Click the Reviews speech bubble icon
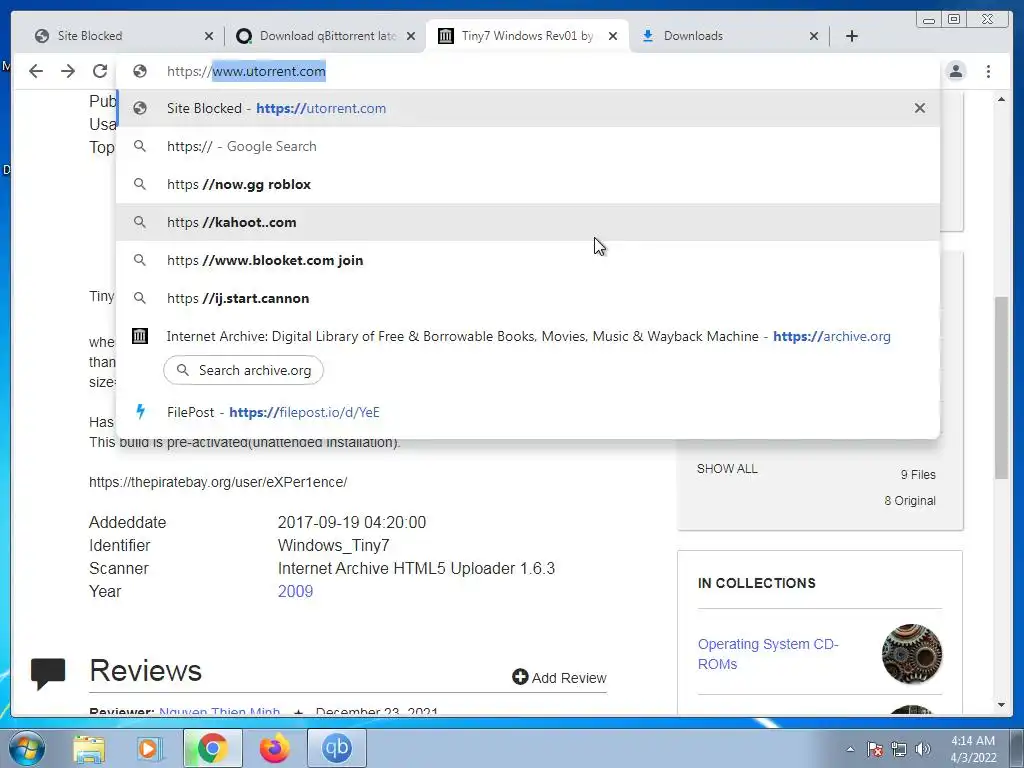The height and width of the screenshot is (768, 1024). (x=48, y=673)
